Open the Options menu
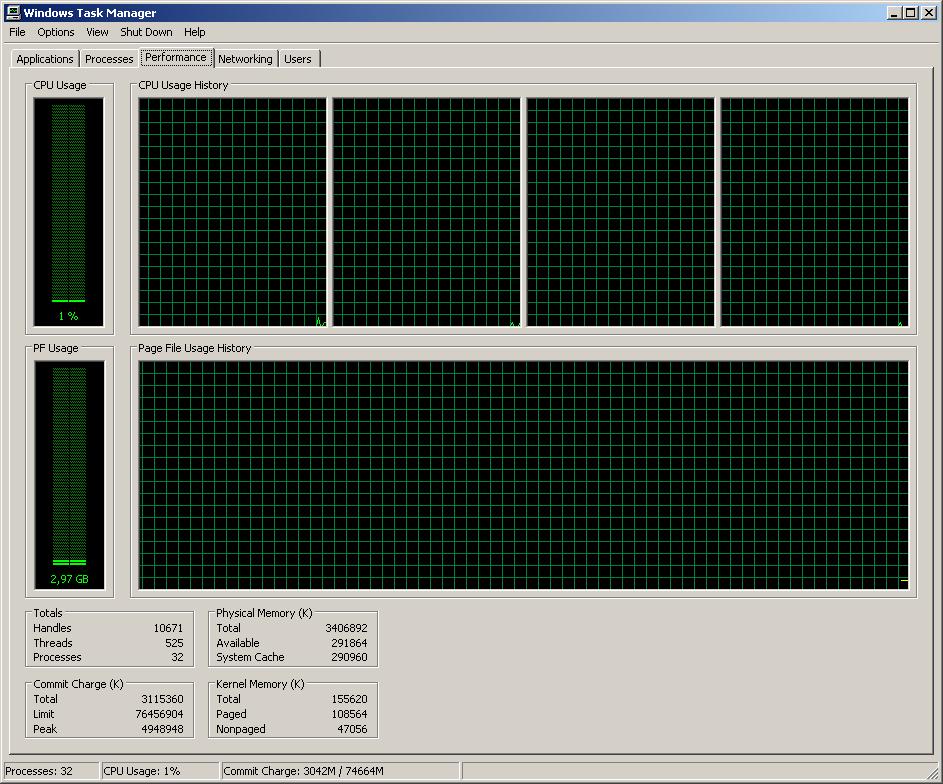 [56, 32]
